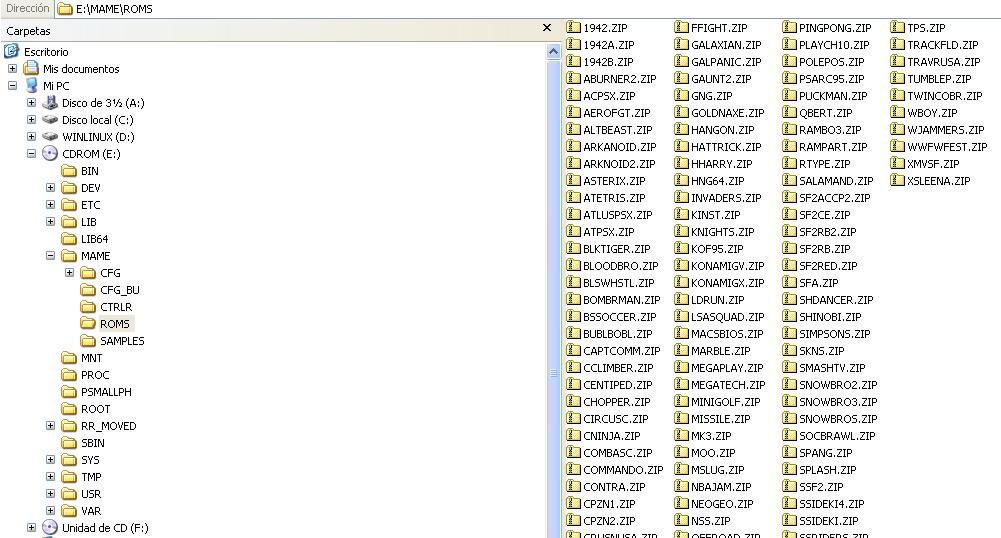The image size is (1001, 538).
Task: Select the floppy Disco de 3½ icon
Action: tap(50, 102)
